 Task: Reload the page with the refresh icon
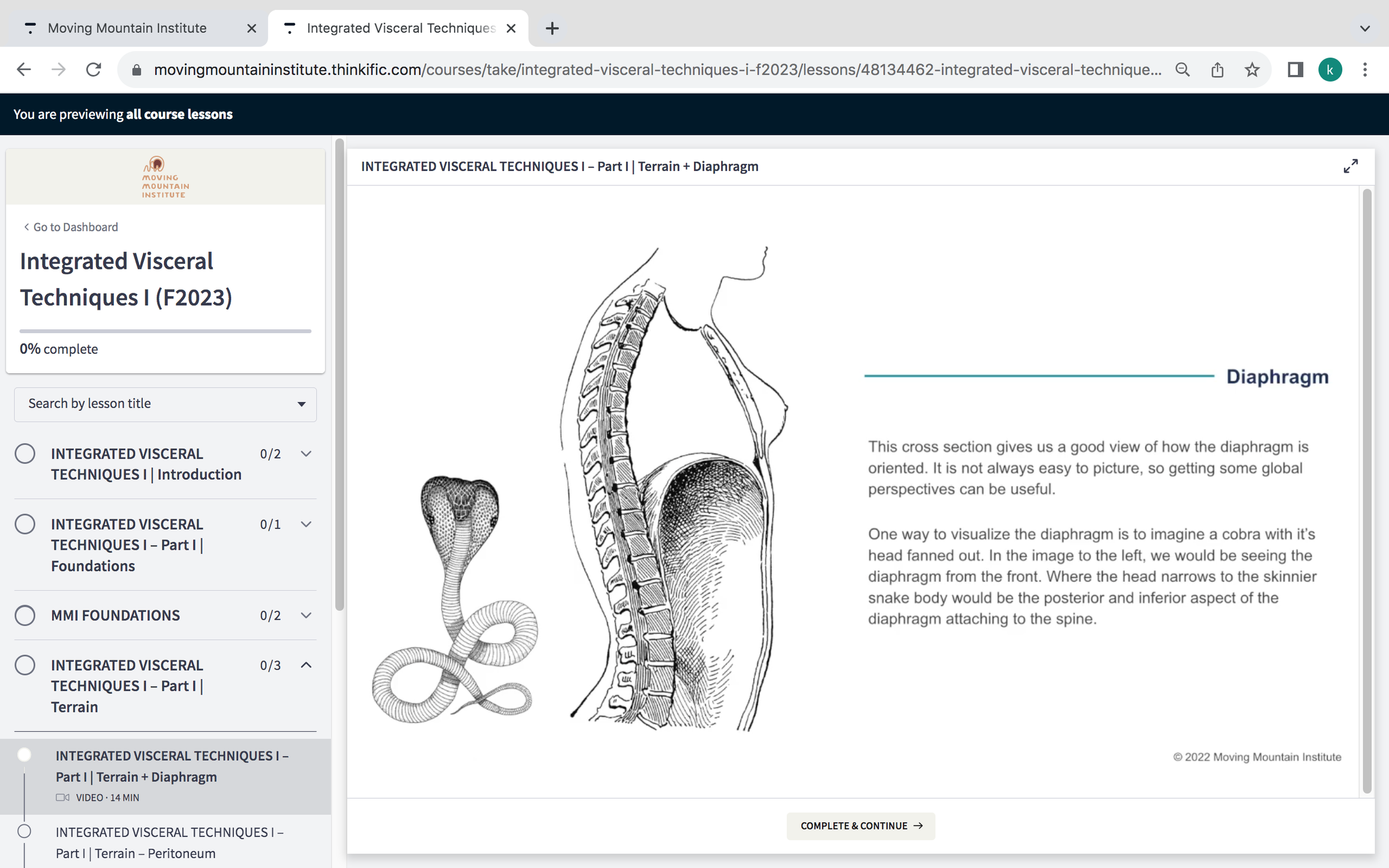coord(93,69)
